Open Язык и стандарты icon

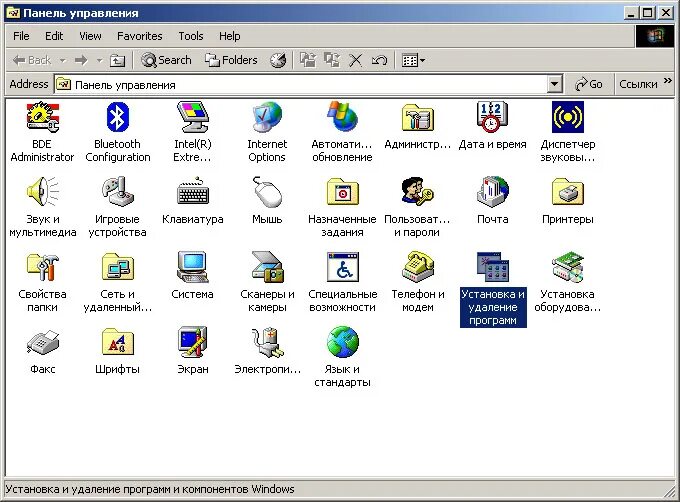pos(342,342)
